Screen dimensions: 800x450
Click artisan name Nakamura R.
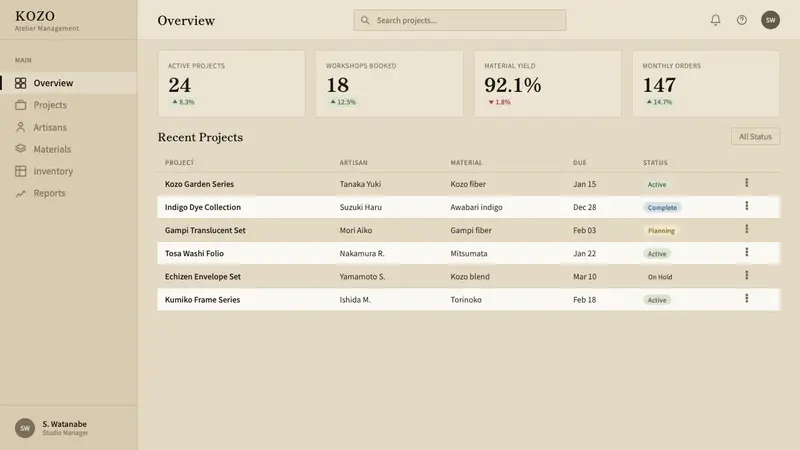(362, 253)
